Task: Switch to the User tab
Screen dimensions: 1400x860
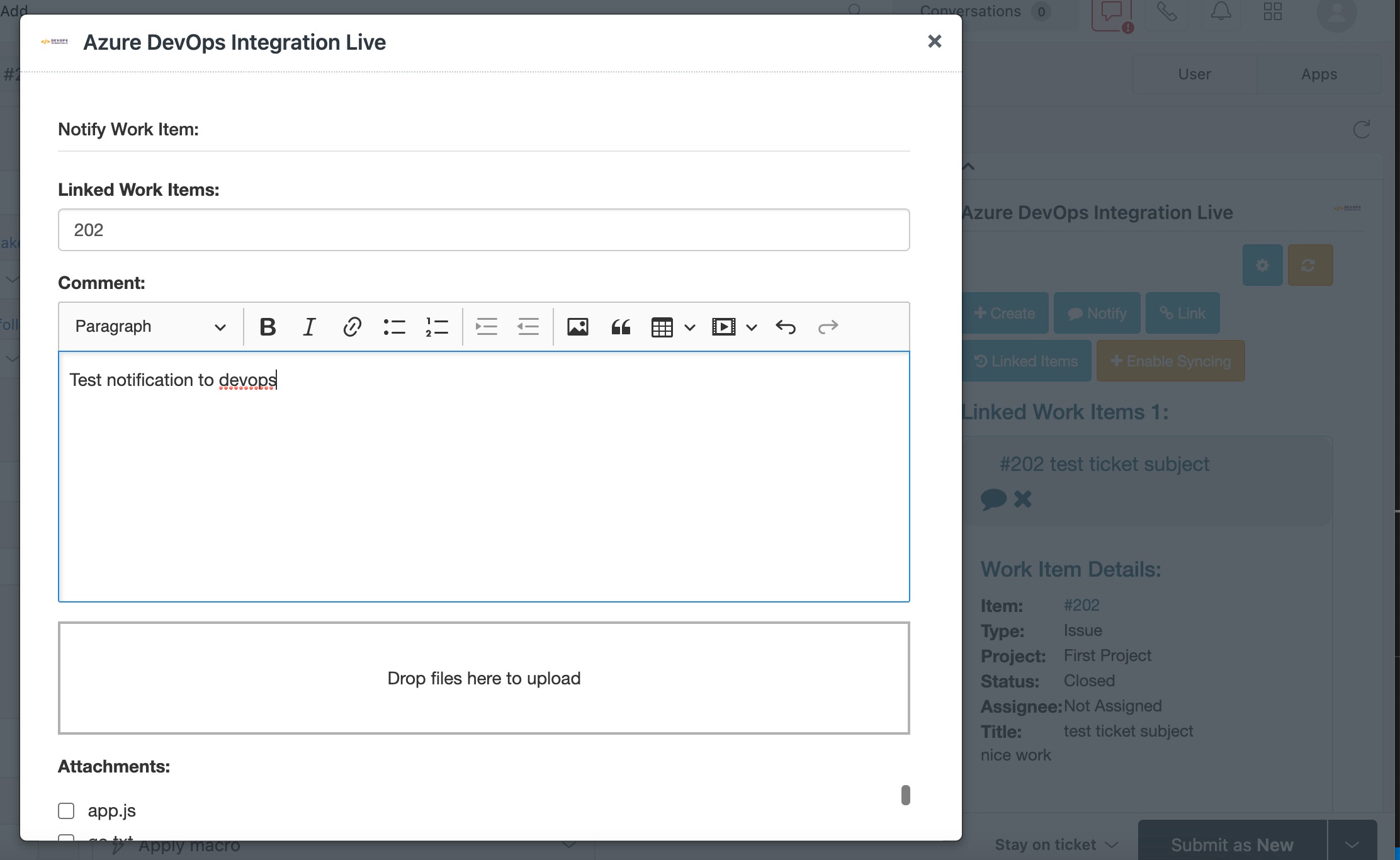Action: pos(1194,74)
